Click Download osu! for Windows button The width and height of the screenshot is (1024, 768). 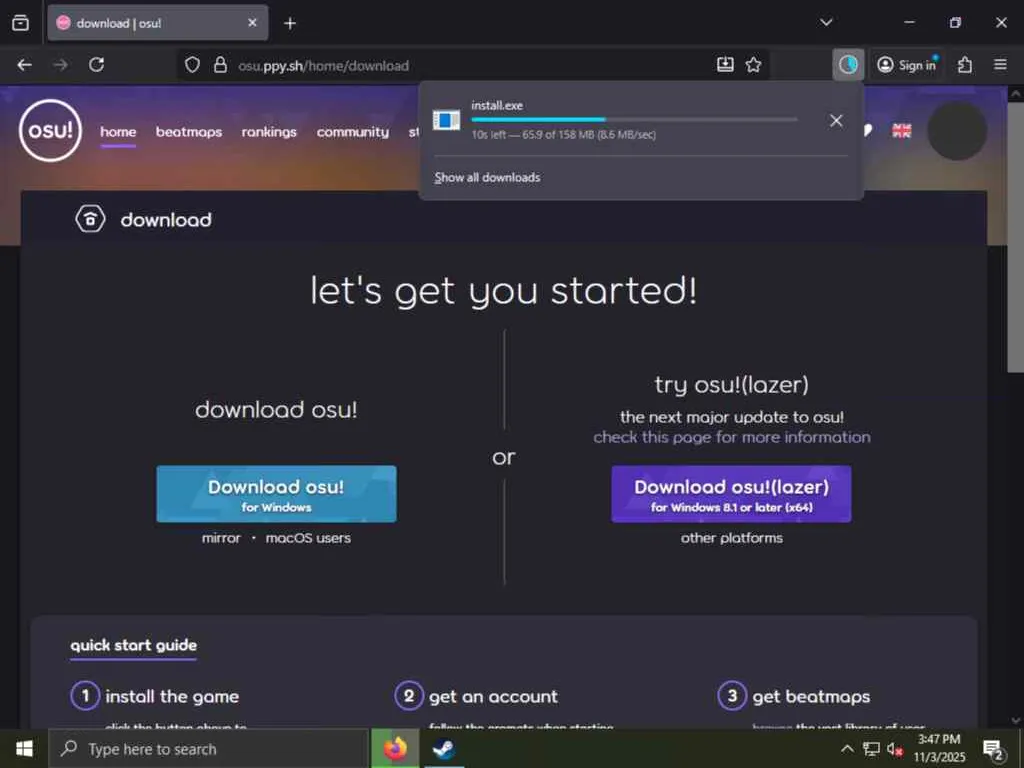click(x=276, y=494)
